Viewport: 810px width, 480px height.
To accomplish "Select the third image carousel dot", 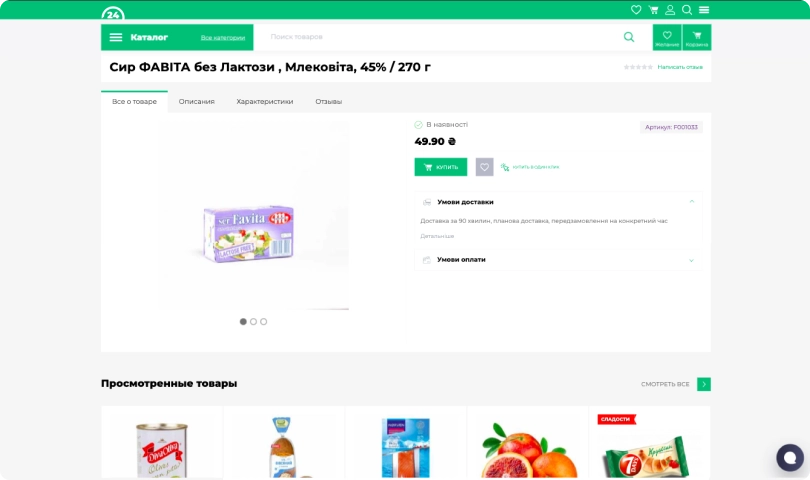I will coord(264,322).
